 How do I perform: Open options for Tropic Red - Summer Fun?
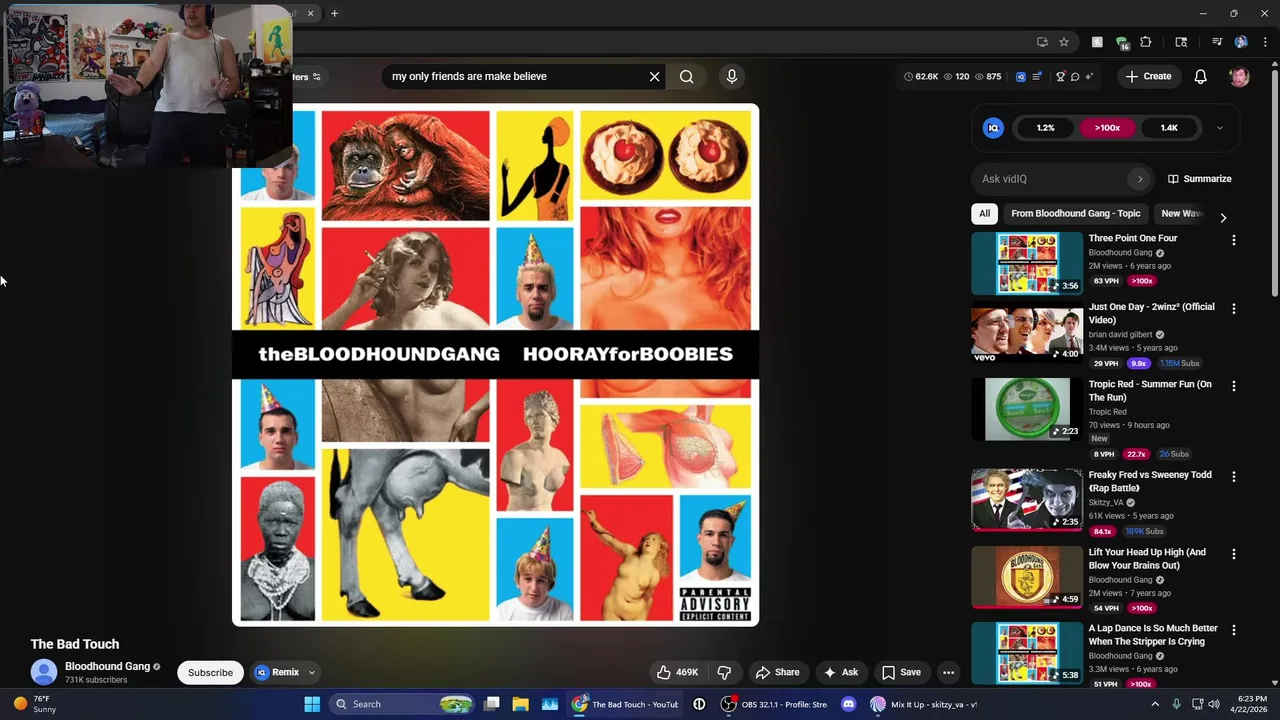click(x=1233, y=386)
